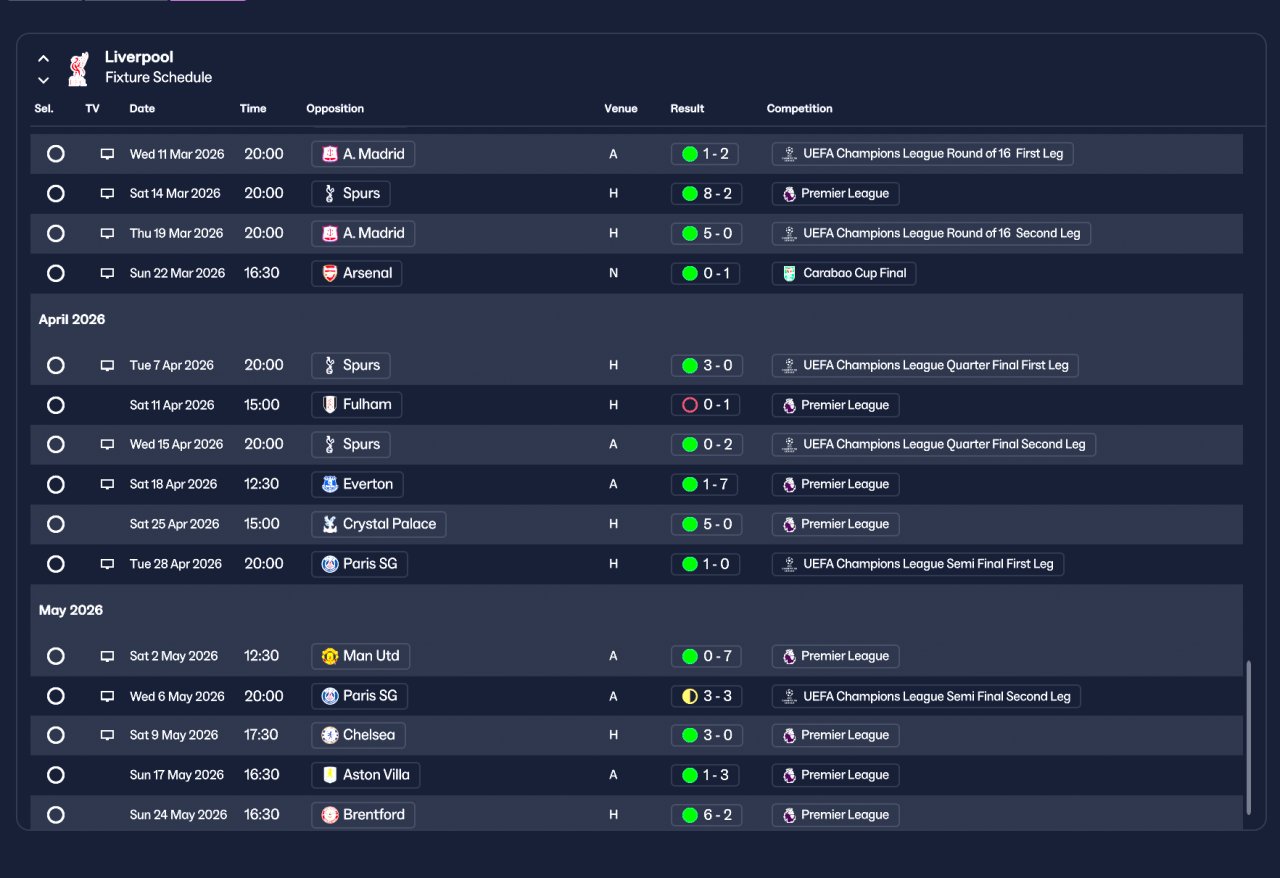This screenshot has height=878, width=1280.
Task: Click the Paris SG badge on 28 Apr
Action: [330, 564]
